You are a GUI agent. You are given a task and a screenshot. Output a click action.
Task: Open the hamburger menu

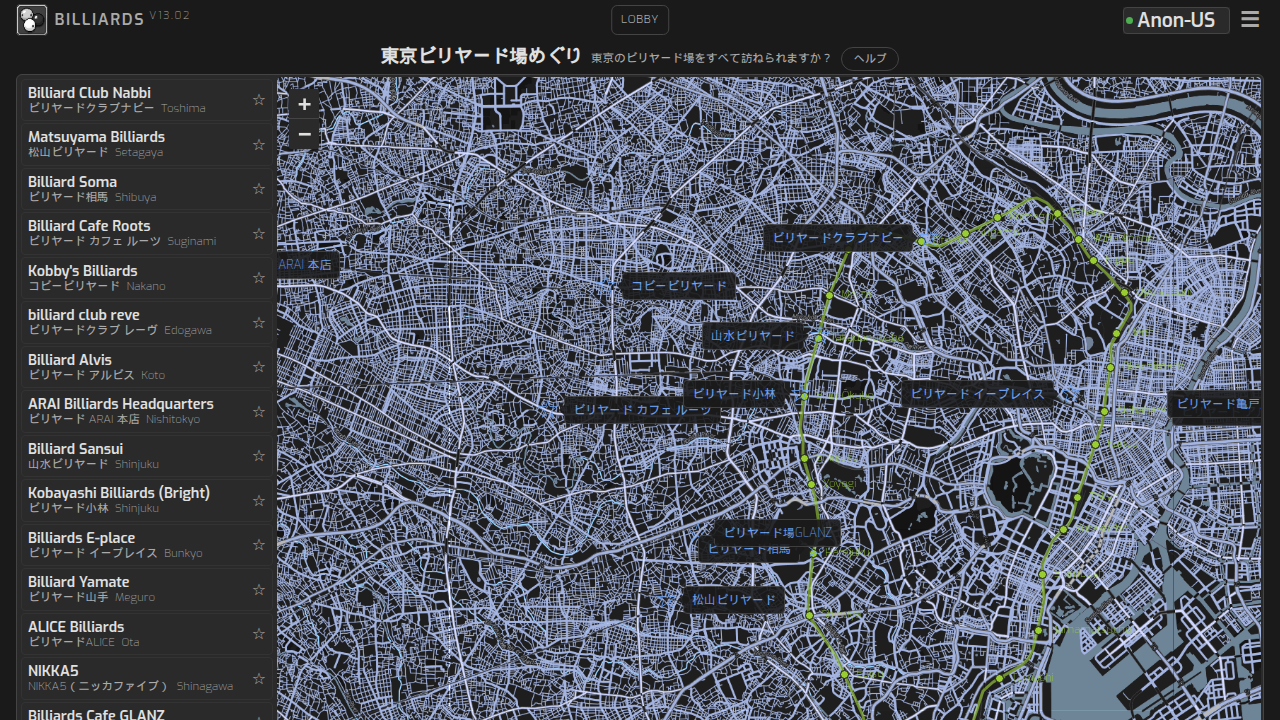[x=1250, y=19]
